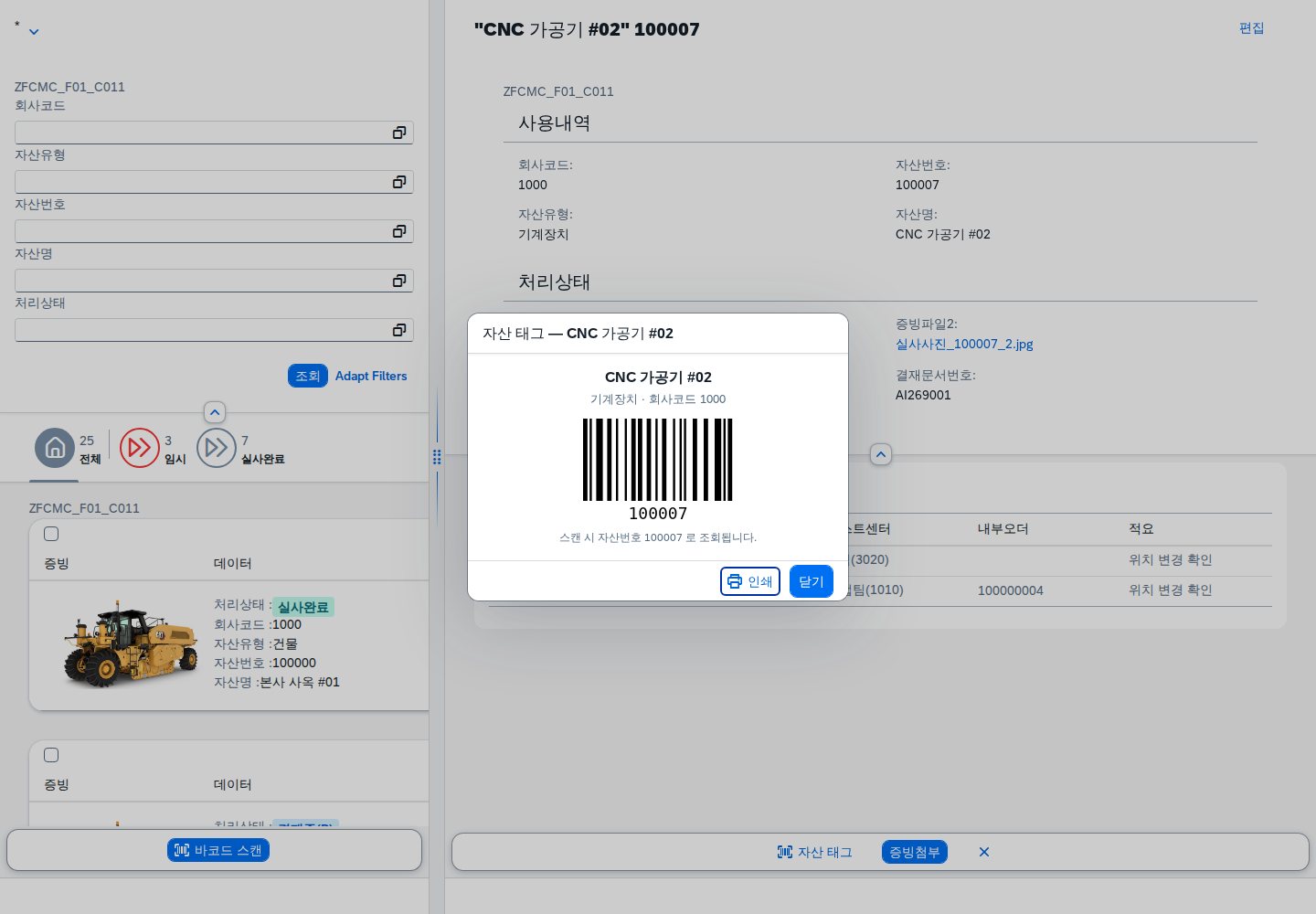The width and height of the screenshot is (1316, 914).
Task: Click the 인쇄 print button
Action: click(750, 581)
